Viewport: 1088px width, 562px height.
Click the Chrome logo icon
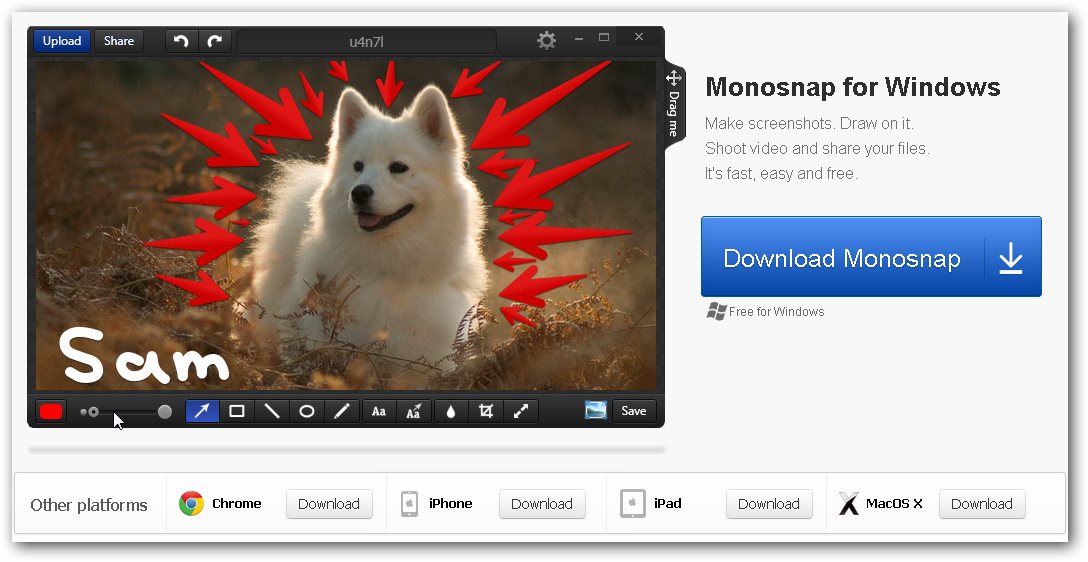coord(191,504)
